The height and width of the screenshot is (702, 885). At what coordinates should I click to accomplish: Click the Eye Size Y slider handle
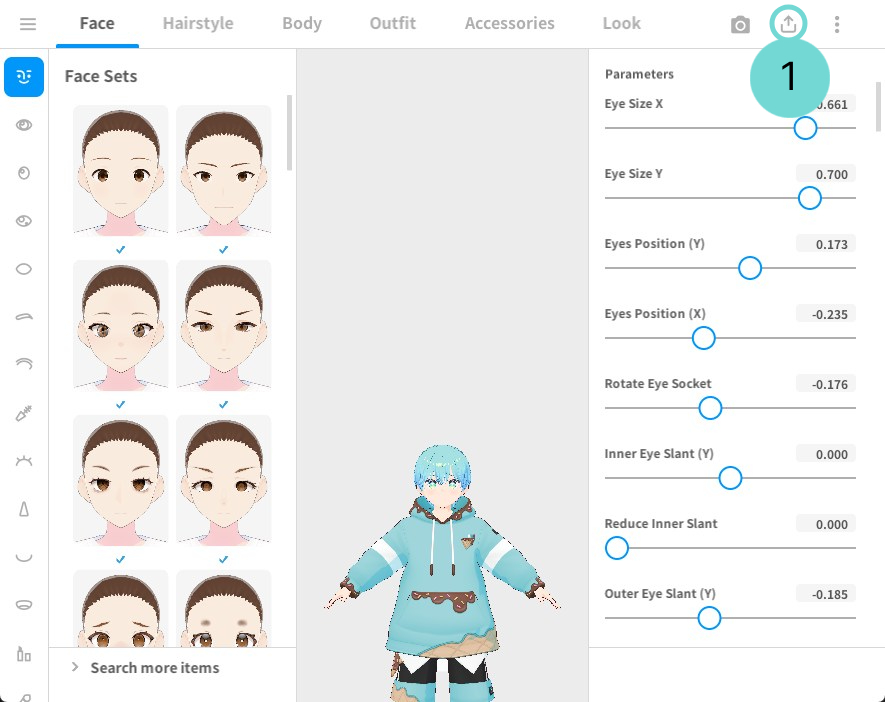tap(810, 198)
